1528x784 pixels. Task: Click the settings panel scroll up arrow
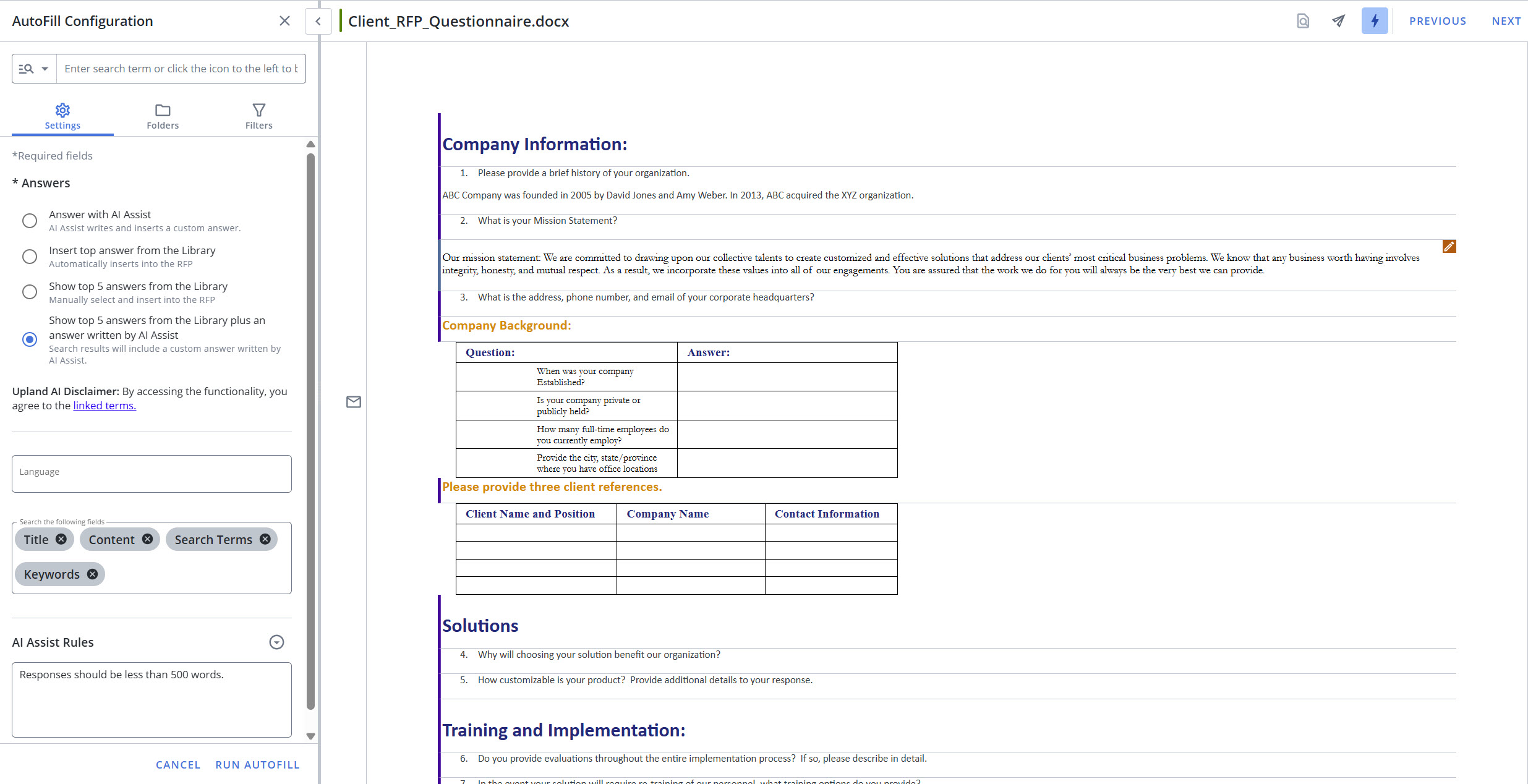point(311,144)
